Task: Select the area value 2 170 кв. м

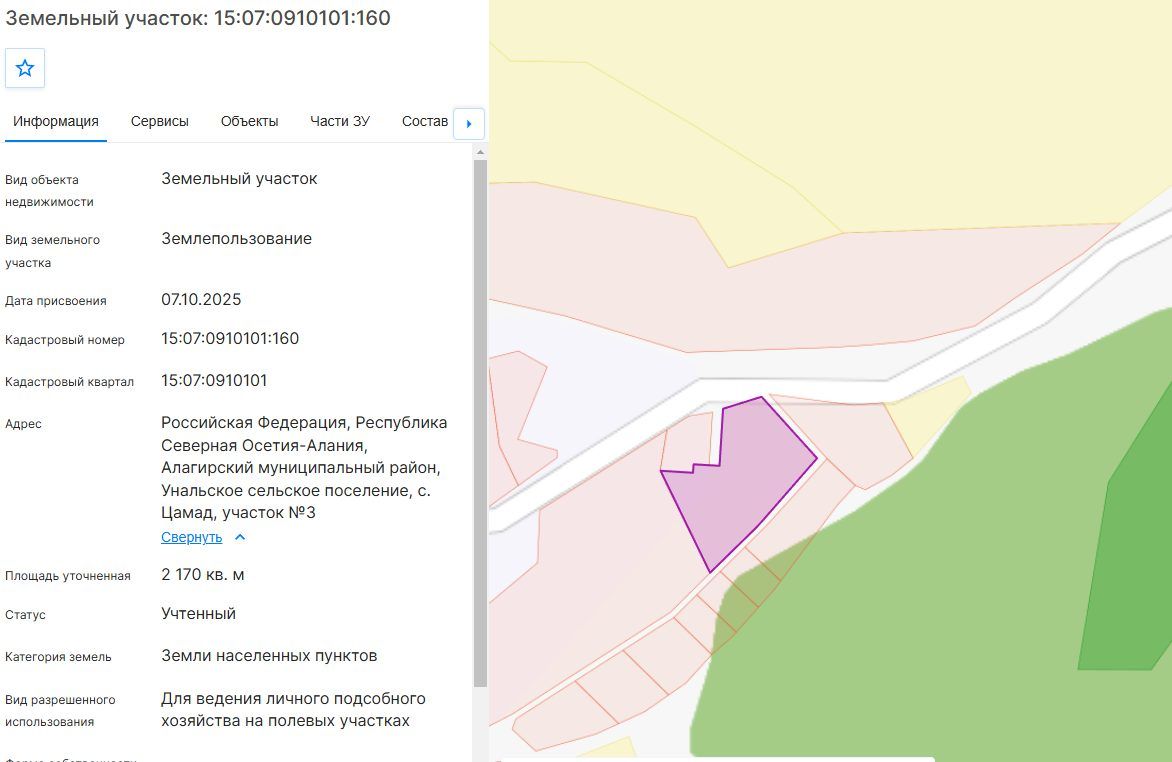Action: (203, 574)
